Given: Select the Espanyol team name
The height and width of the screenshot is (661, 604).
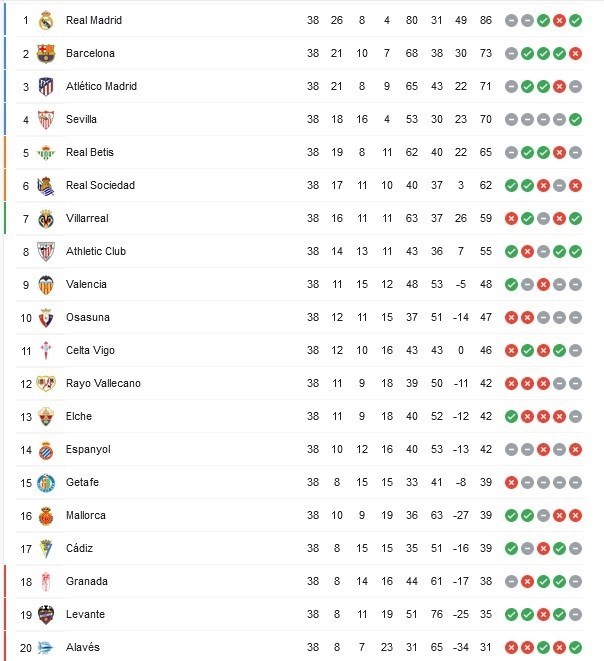Looking at the screenshot, I should pyautogui.click(x=88, y=449).
